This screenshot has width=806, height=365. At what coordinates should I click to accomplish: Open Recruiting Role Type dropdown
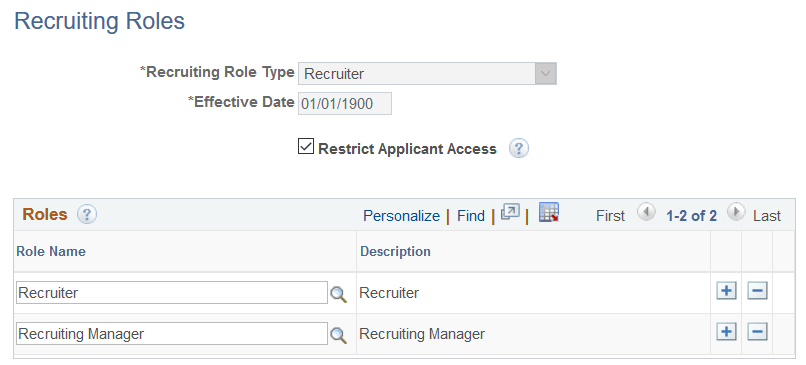pos(427,74)
